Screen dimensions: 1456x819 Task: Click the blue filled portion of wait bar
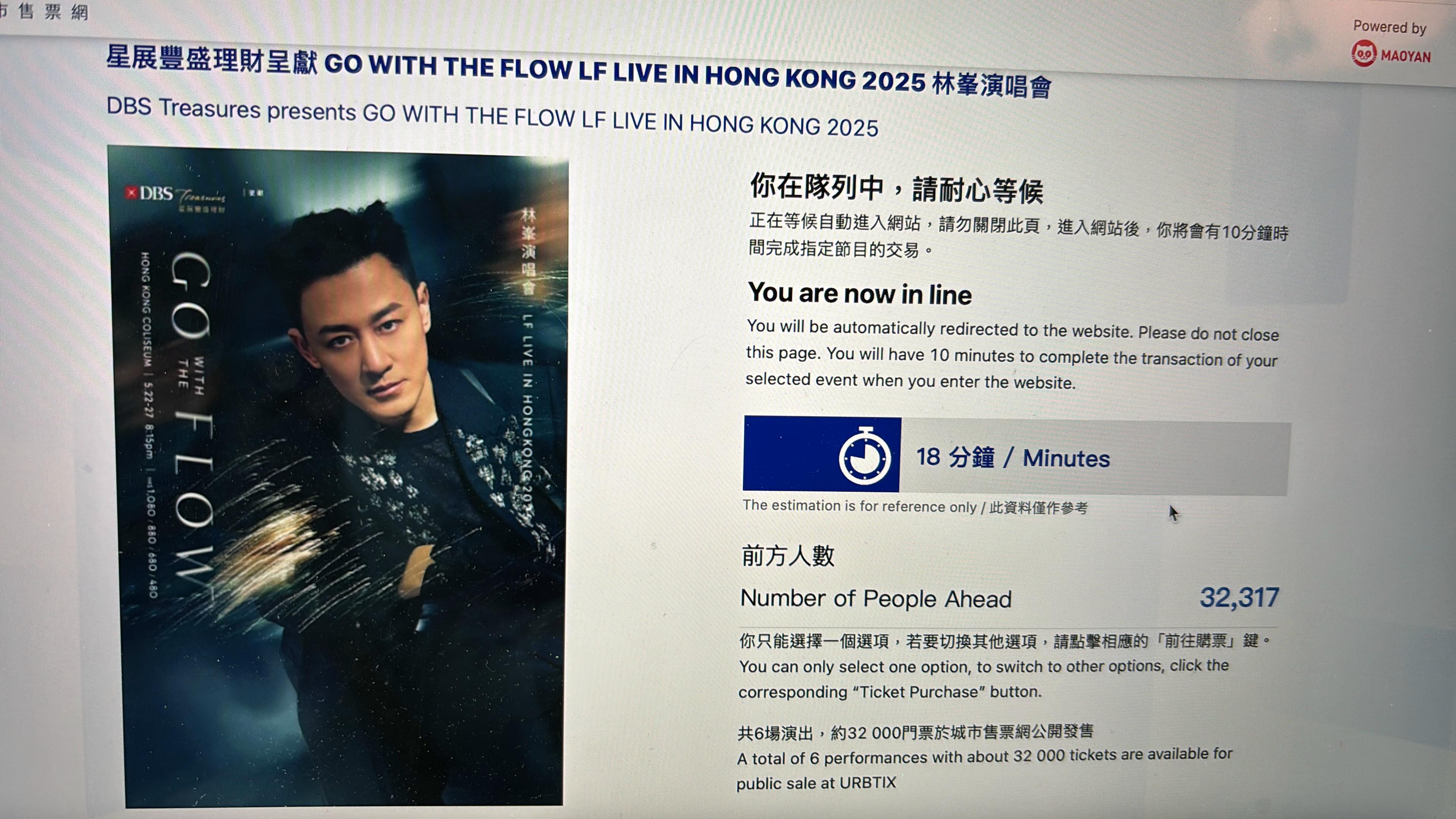click(822, 454)
